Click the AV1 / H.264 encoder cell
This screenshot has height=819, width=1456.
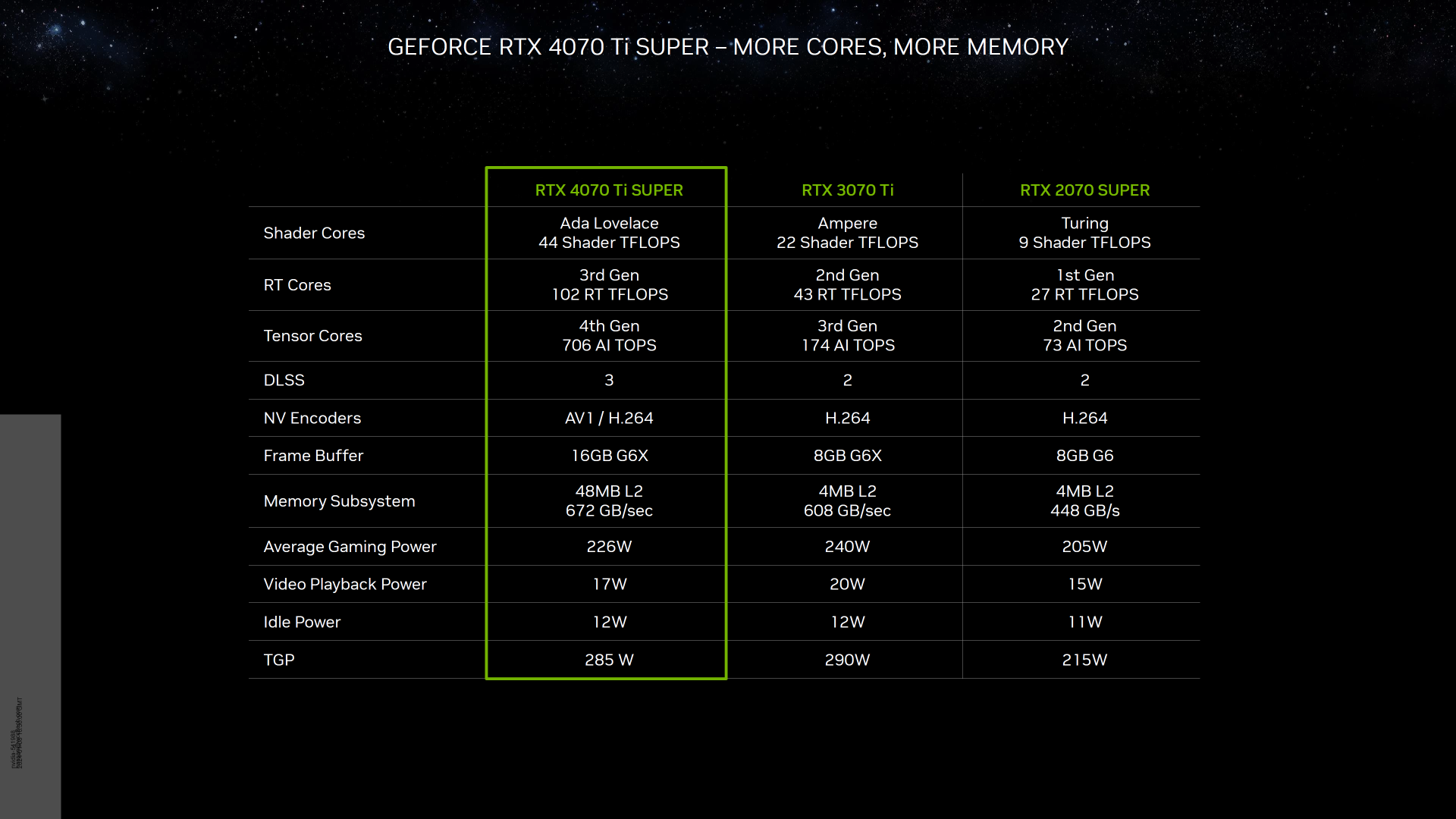pyautogui.click(x=609, y=419)
